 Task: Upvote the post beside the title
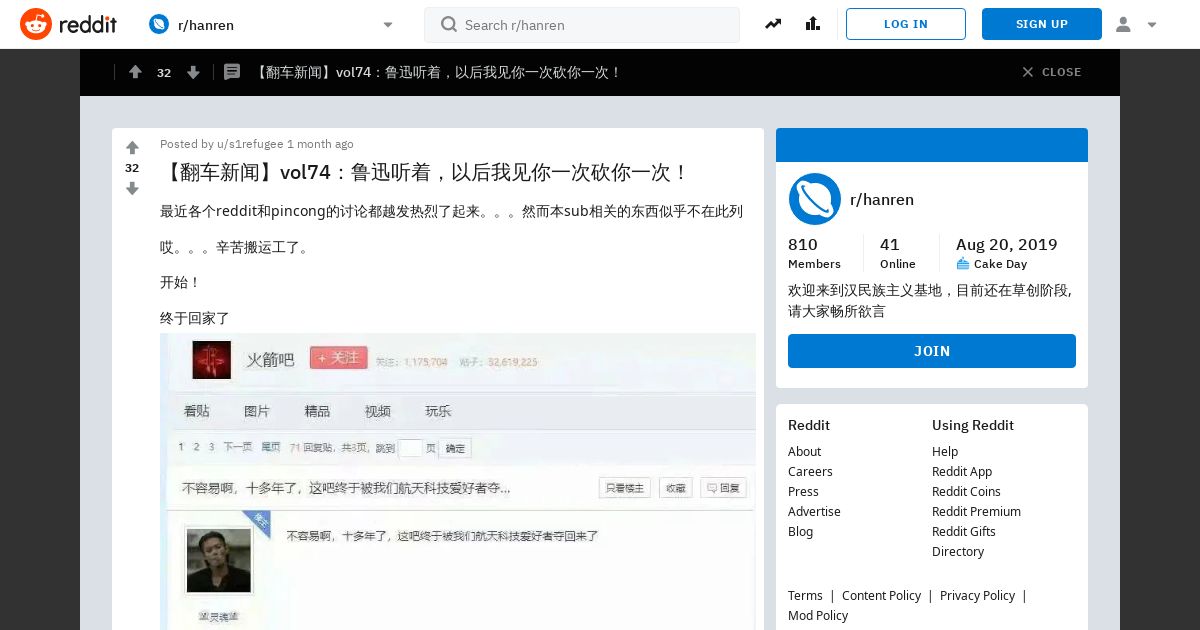[x=132, y=148]
